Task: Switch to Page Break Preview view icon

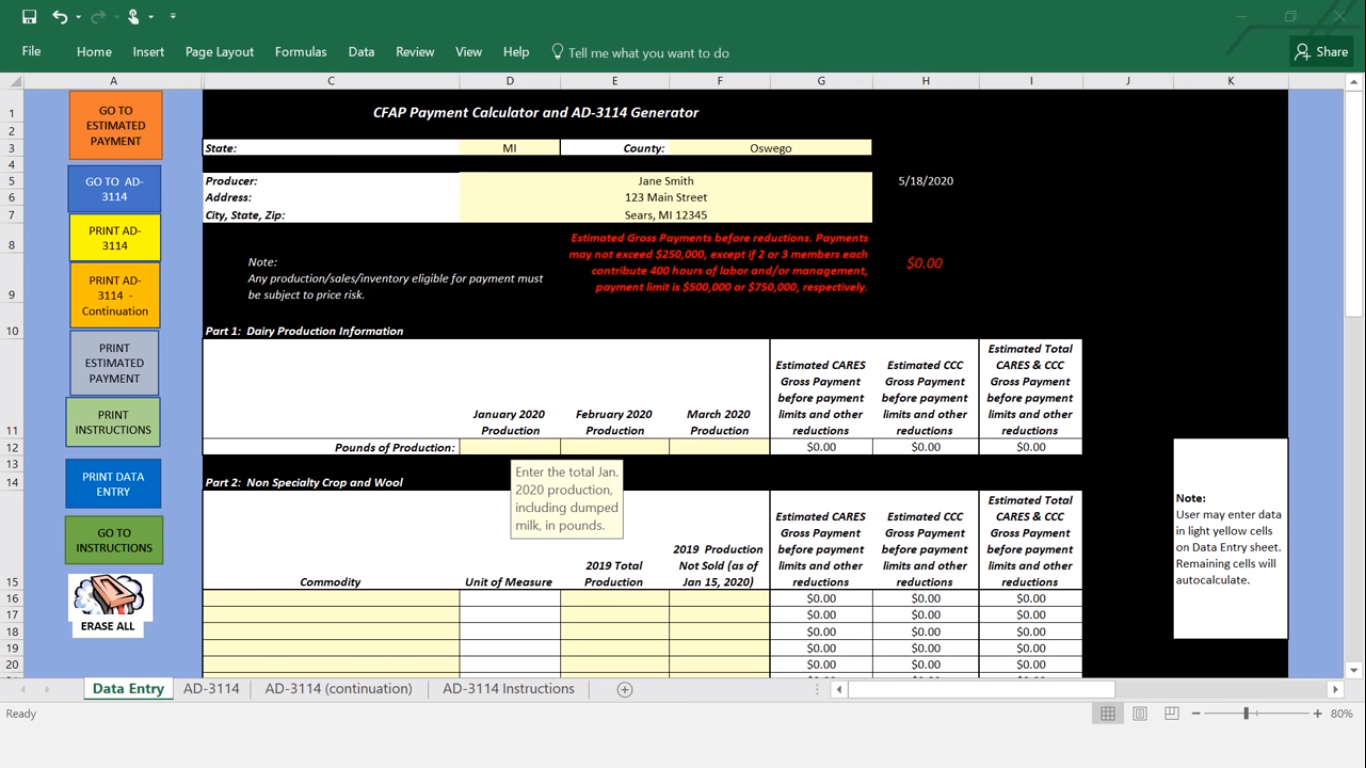Action: coord(1171,713)
